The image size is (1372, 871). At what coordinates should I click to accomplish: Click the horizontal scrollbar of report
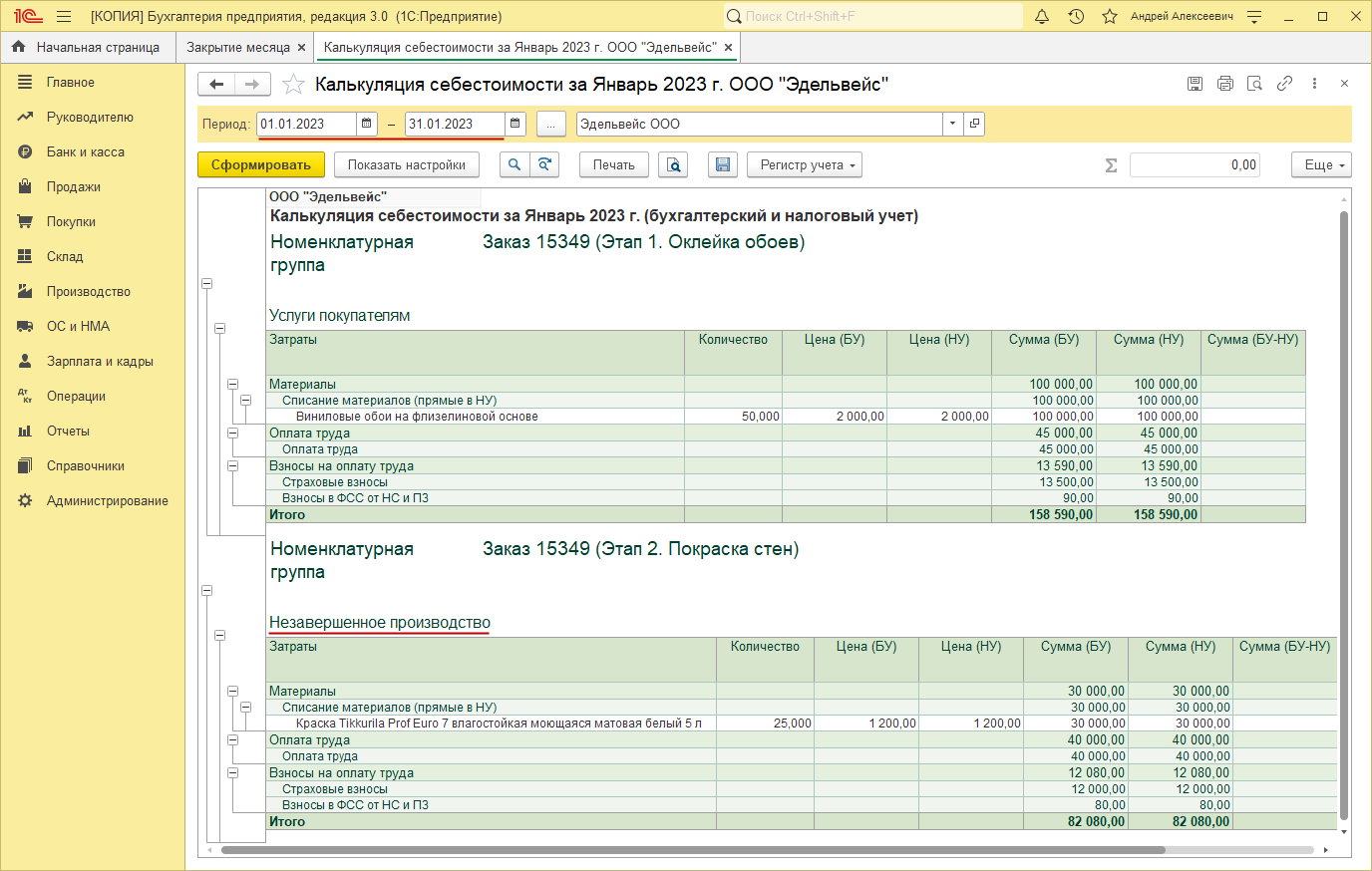(x=693, y=850)
